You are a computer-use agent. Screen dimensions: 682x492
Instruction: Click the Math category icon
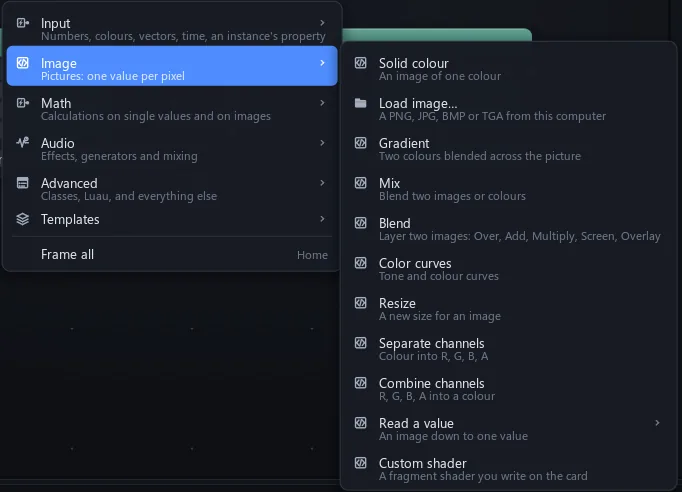pos(23,103)
